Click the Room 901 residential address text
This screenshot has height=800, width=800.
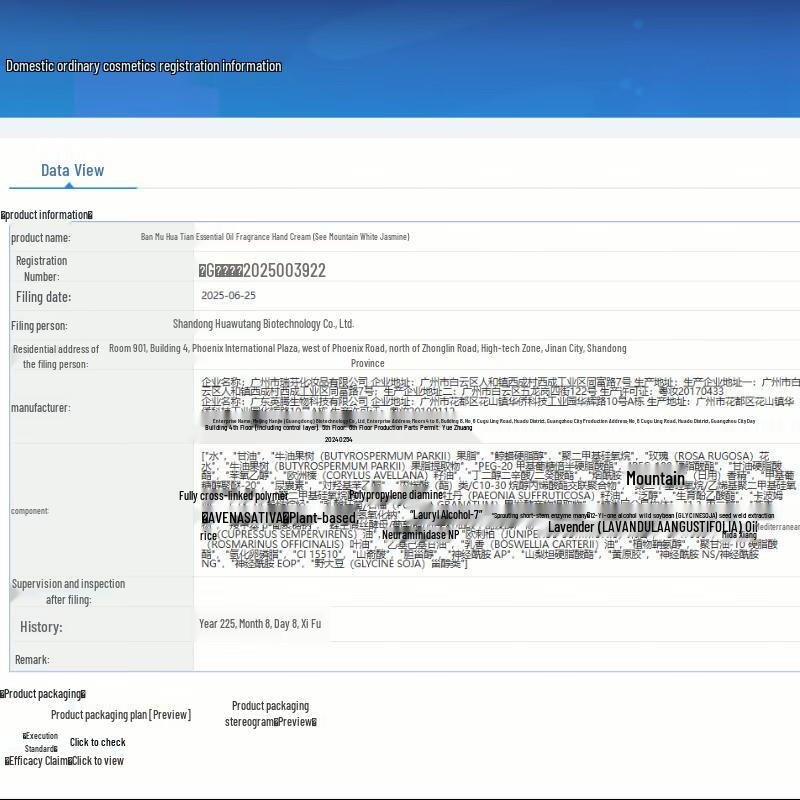click(367, 356)
